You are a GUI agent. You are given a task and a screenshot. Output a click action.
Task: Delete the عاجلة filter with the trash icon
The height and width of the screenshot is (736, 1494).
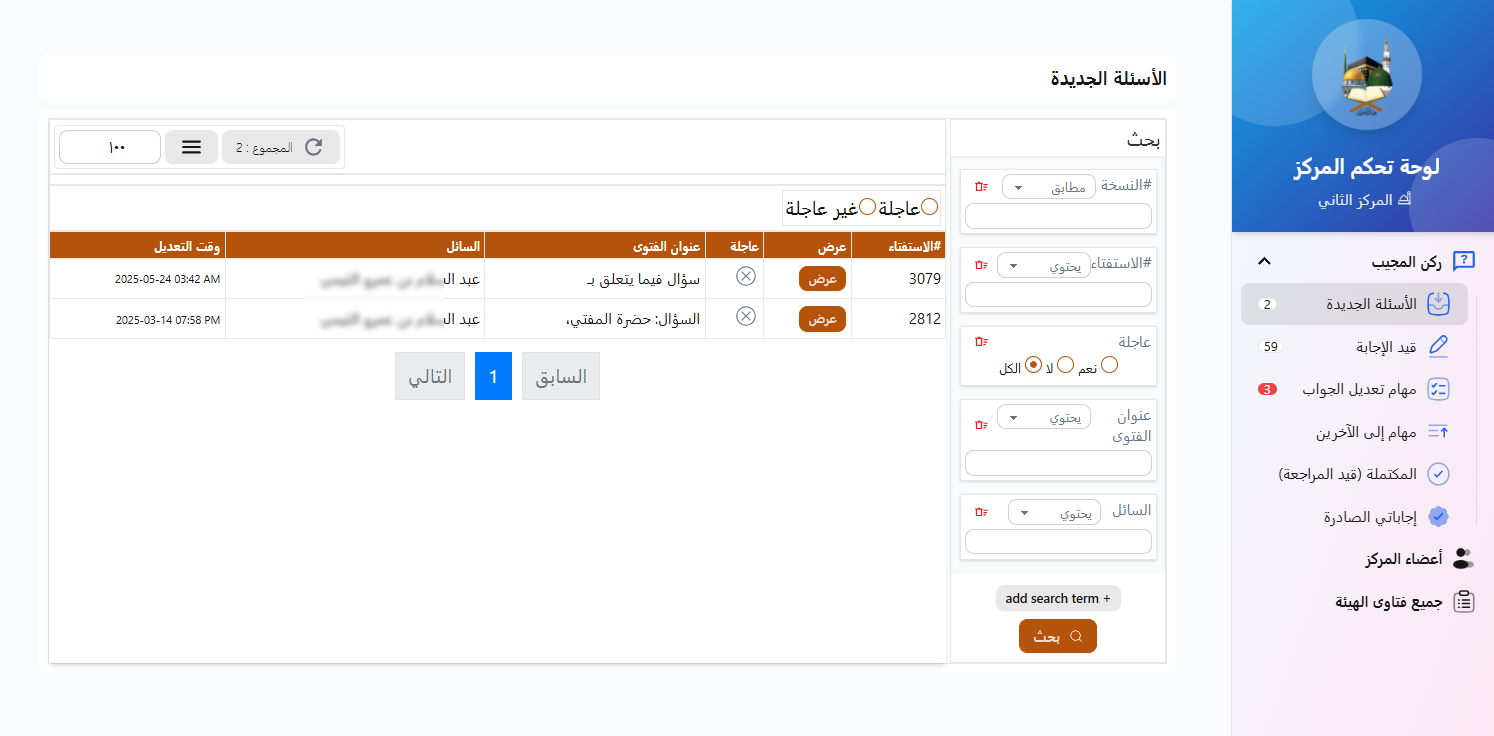[x=979, y=342]
